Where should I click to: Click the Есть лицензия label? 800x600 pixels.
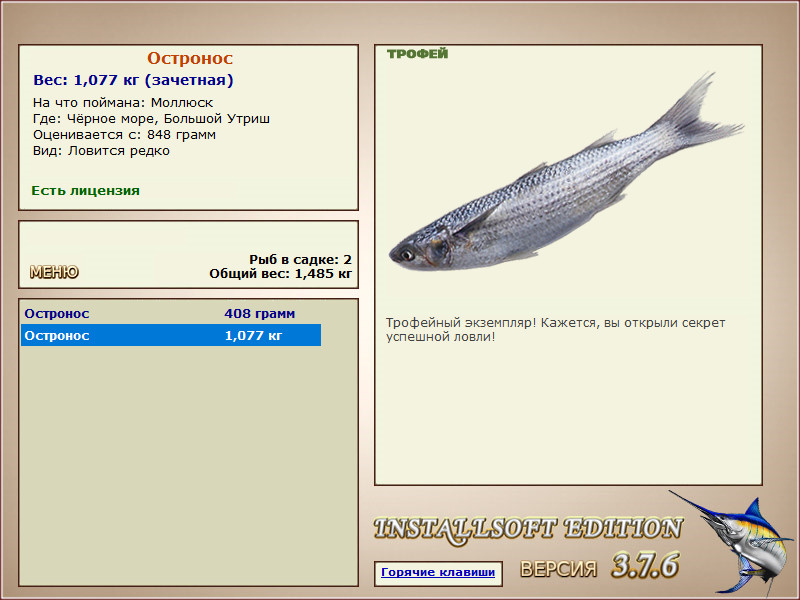[86, 191]
